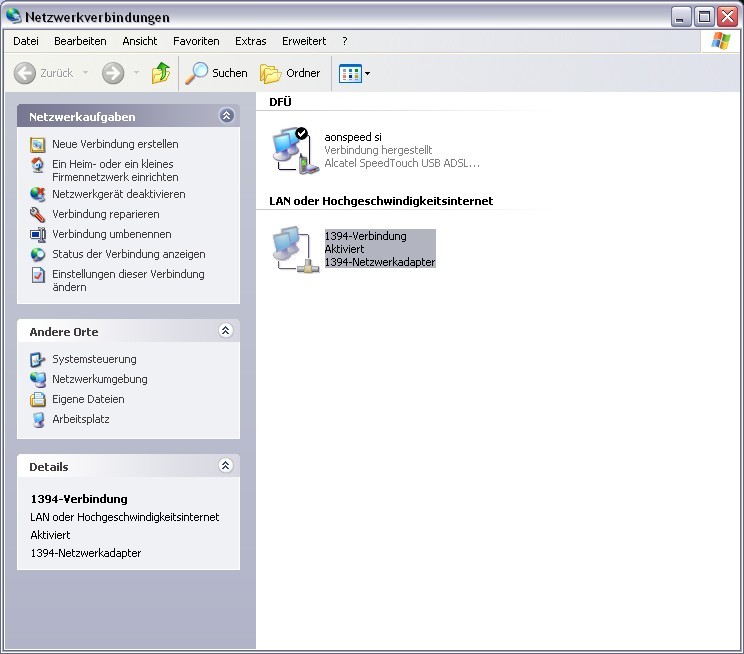The height and width of the screenshot is (654, 744).
Task: Open the Systemsteuerung link
Action: click(x=94, y=359)
